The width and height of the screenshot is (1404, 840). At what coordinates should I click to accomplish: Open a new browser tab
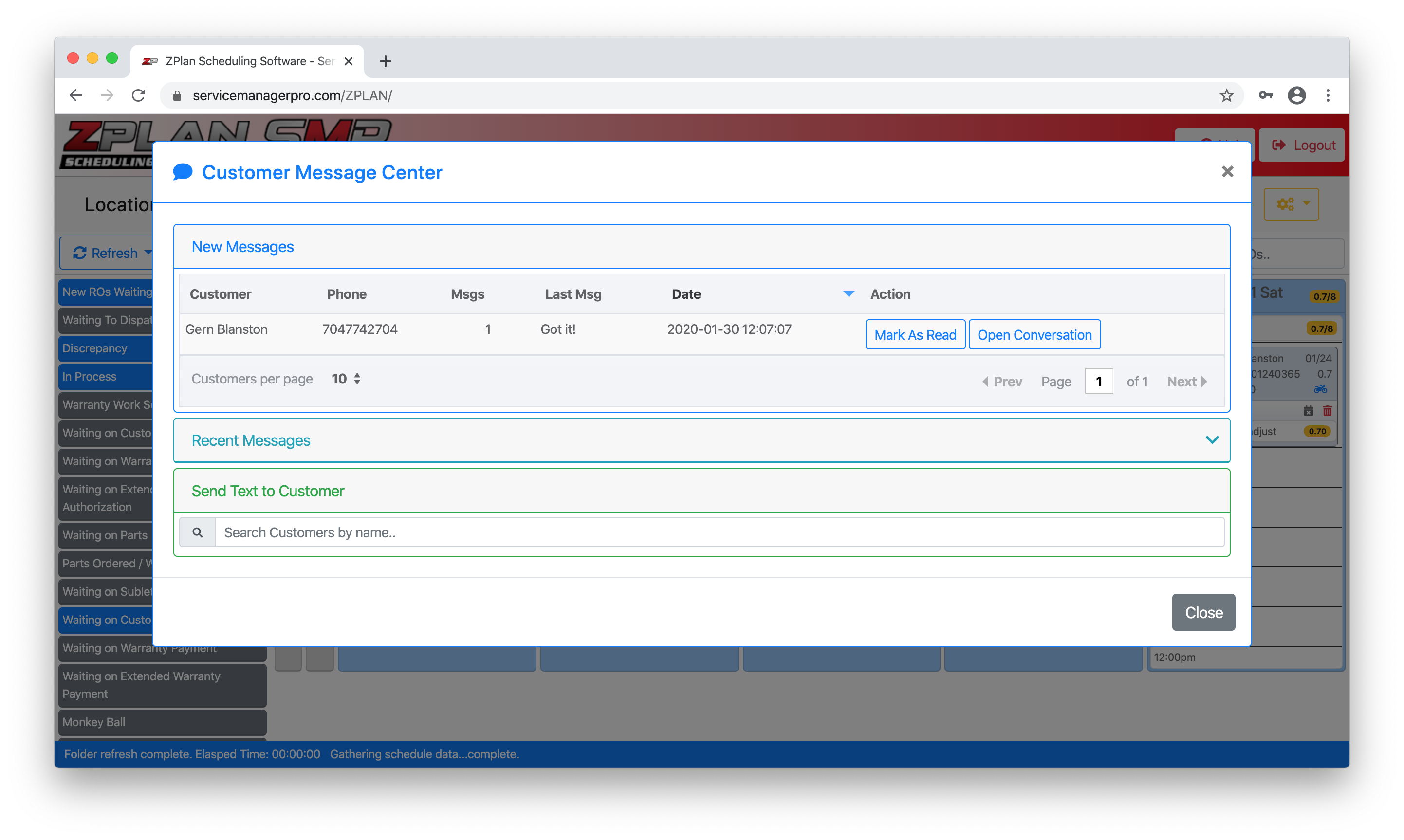(385, 61)
